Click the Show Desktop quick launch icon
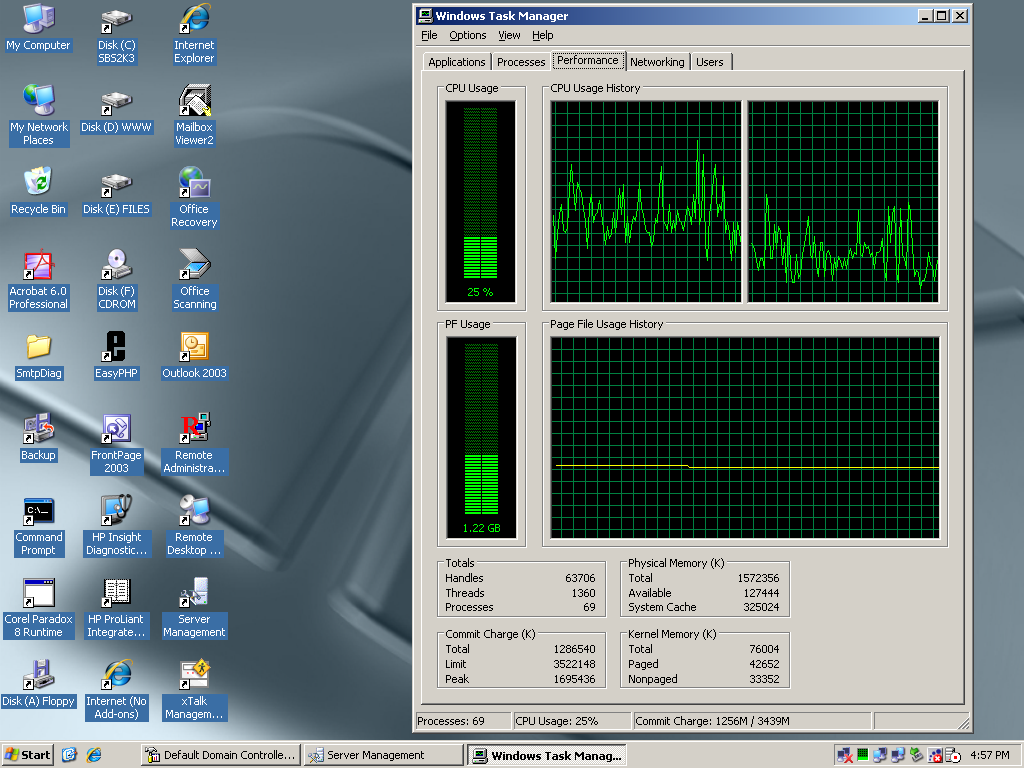 [x=69, y=755]
